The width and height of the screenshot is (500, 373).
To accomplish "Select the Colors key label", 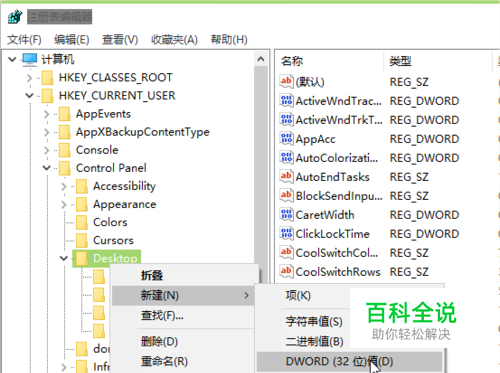I will pos(110,222).
